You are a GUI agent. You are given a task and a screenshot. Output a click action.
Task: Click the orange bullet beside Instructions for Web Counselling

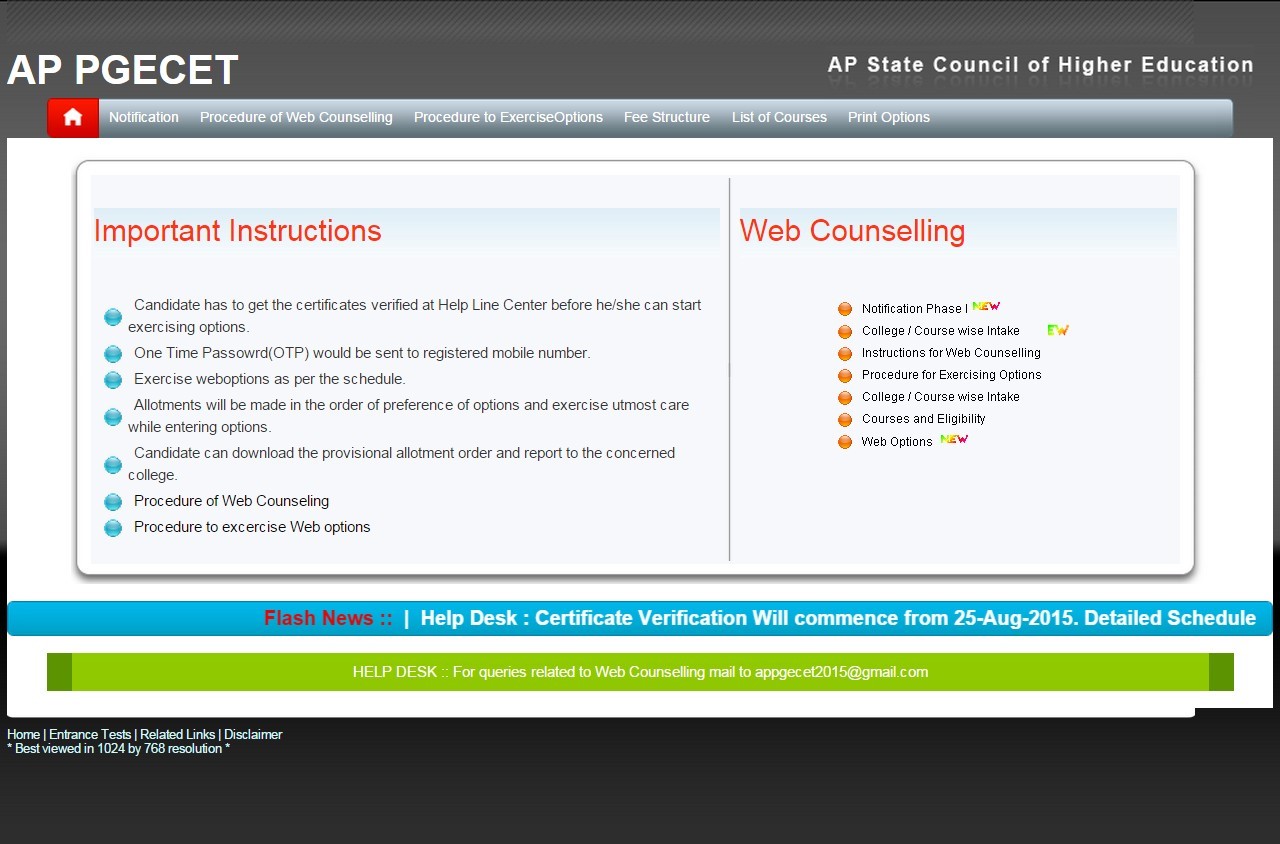pyautogui.click(x=845, y=354)
